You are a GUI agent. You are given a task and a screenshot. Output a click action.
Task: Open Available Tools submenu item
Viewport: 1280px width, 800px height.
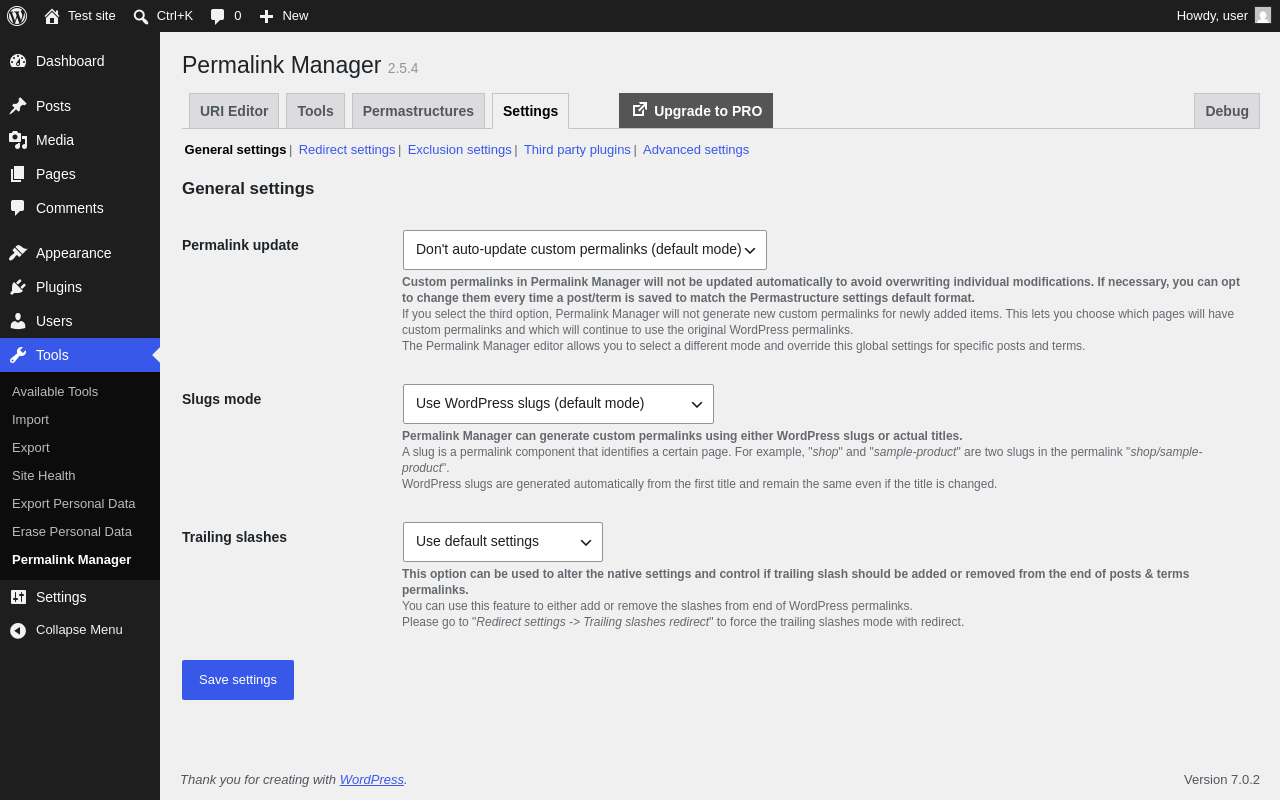click(80, 392)
